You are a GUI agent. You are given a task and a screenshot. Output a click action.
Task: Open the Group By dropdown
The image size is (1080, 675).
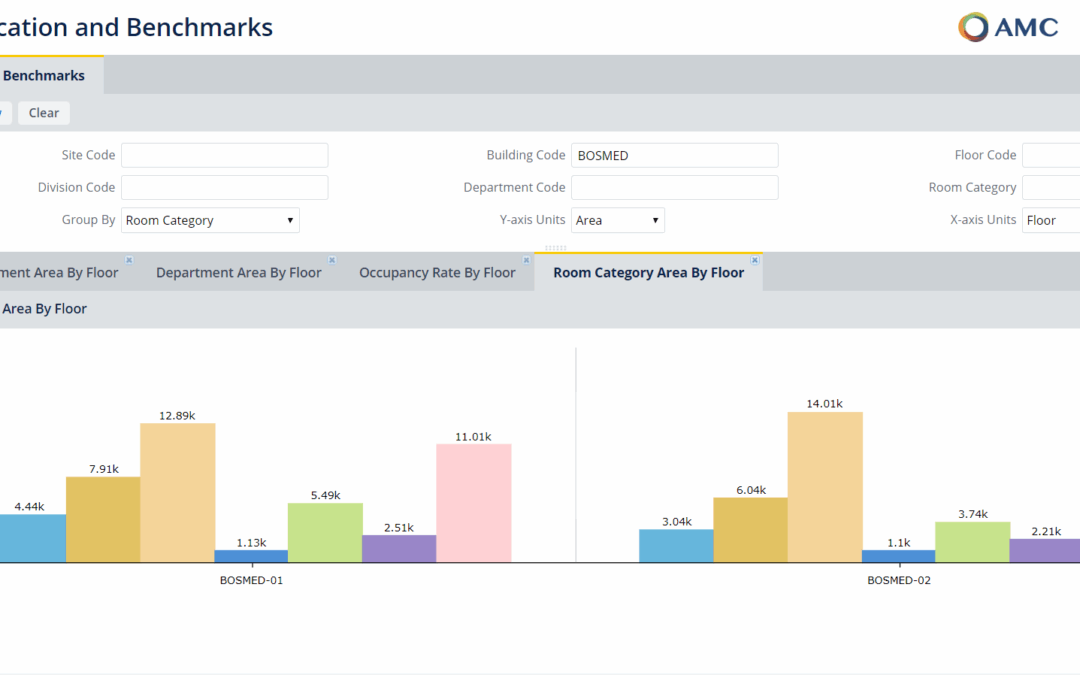(x=210, y=220)
